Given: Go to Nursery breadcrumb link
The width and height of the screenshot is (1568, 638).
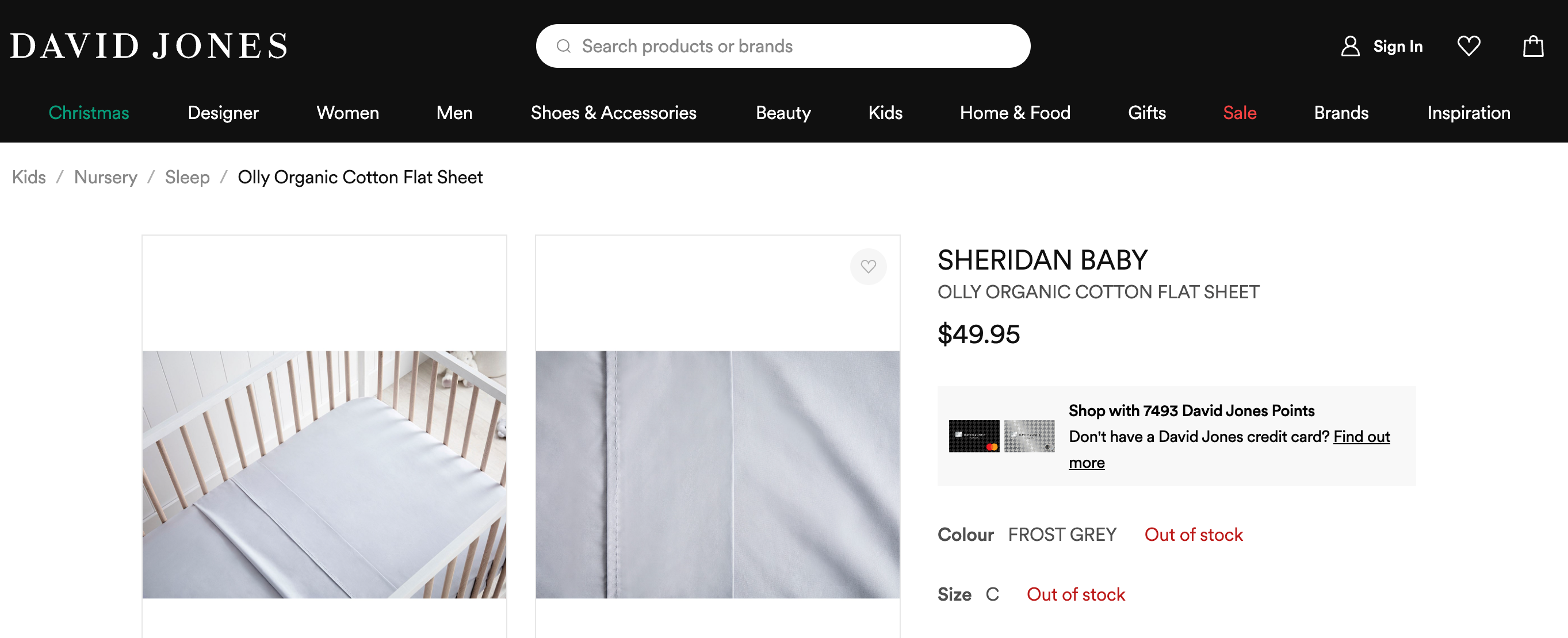Looking at the screenshot, I should coord(105,177).
